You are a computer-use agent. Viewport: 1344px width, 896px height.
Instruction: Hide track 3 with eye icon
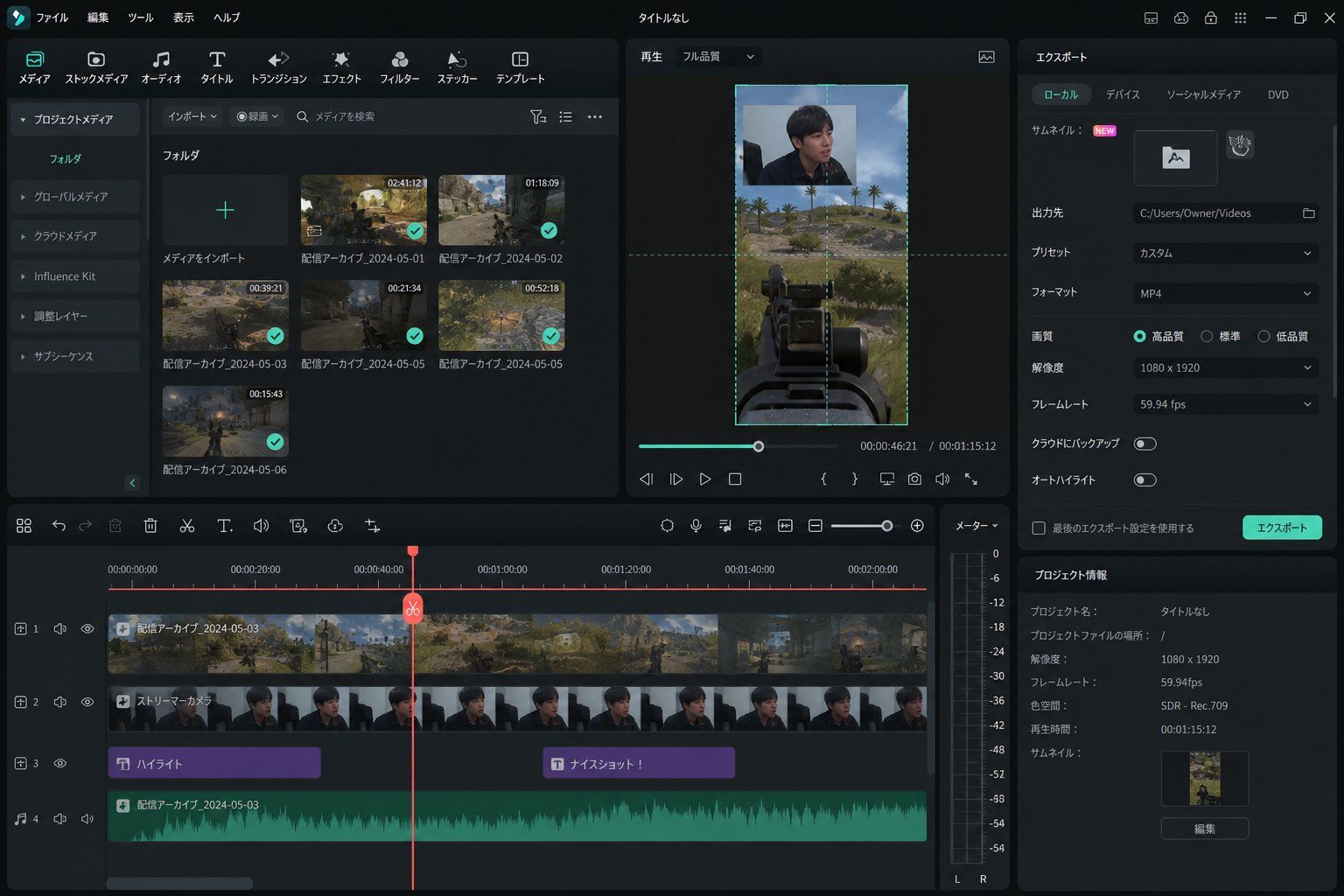59,763
